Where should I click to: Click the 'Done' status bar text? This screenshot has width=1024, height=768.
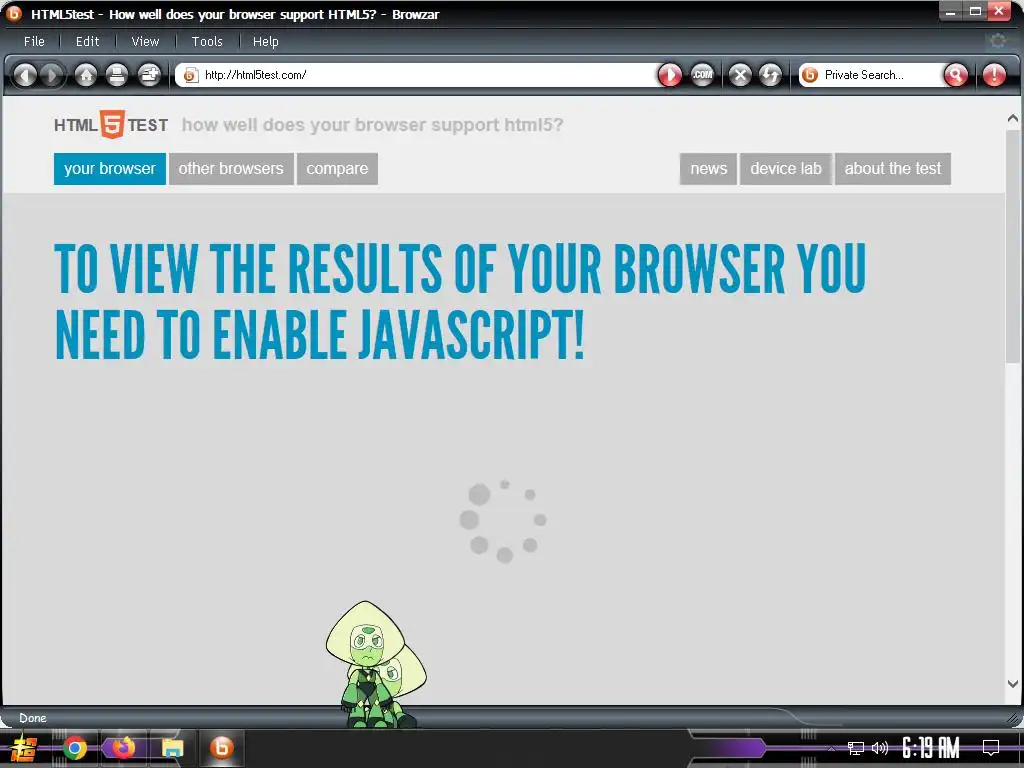tap(33, 718)
